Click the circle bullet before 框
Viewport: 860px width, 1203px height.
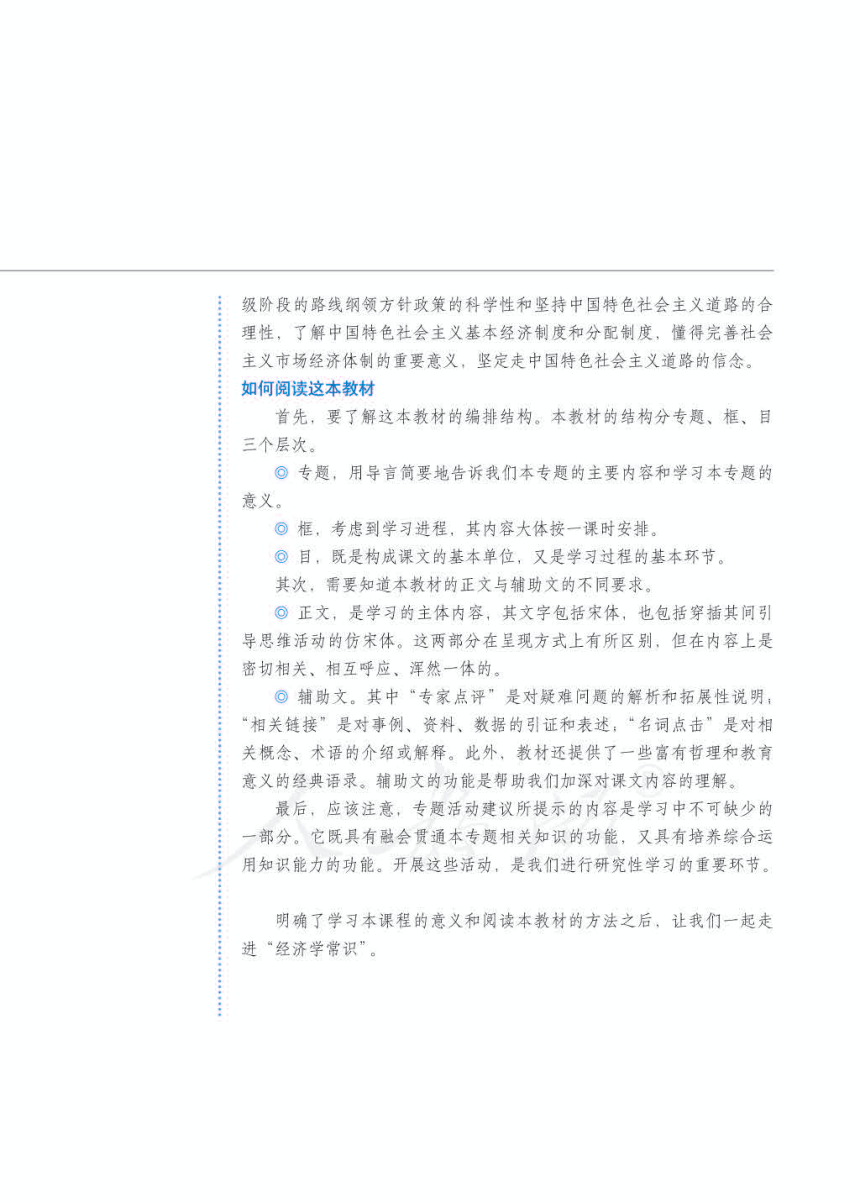pyautogui.click(x=282, y=528)
